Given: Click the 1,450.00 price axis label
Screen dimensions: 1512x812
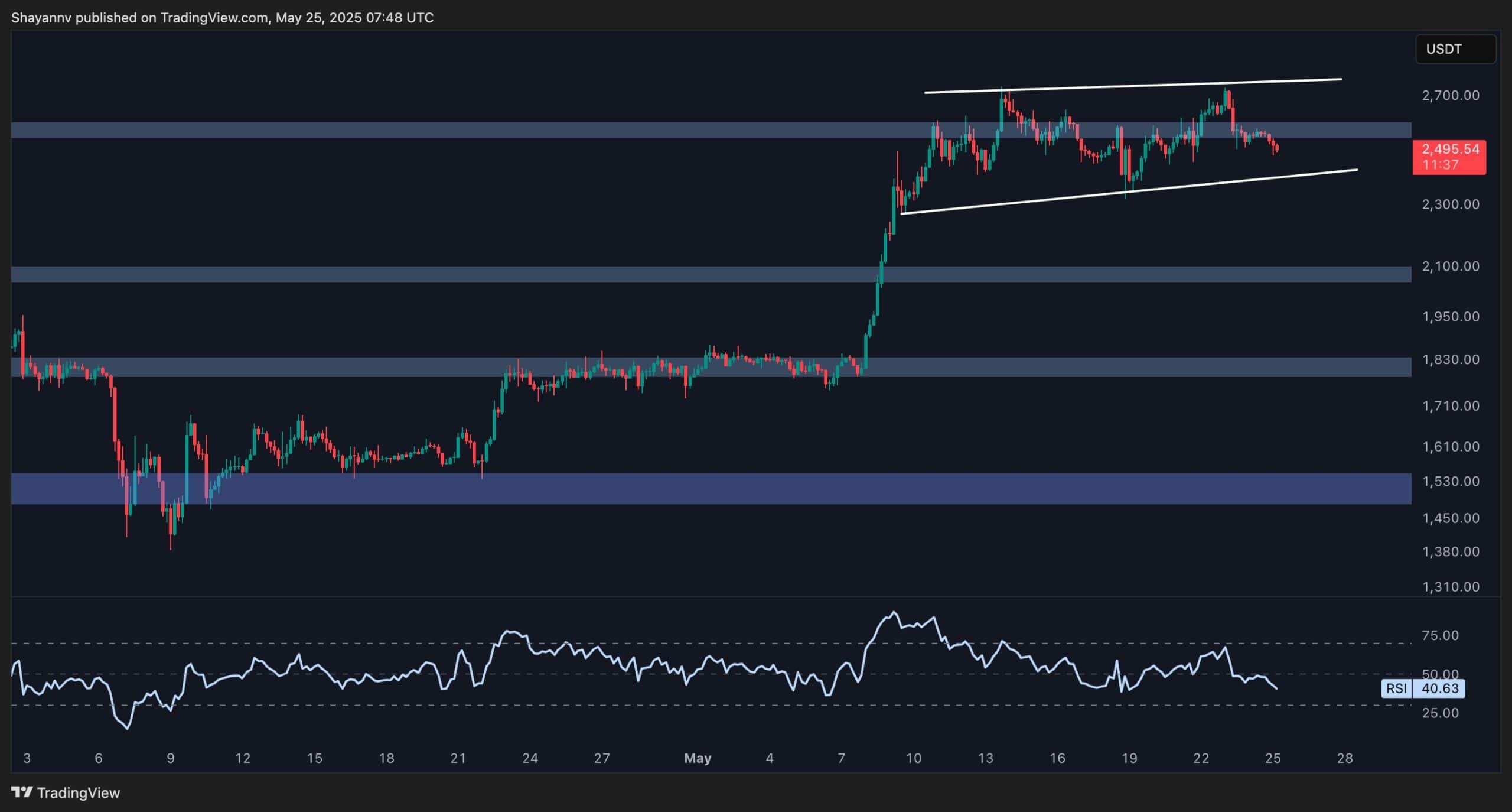Looking at the screenshot, I should click(x=1451, y=518).
